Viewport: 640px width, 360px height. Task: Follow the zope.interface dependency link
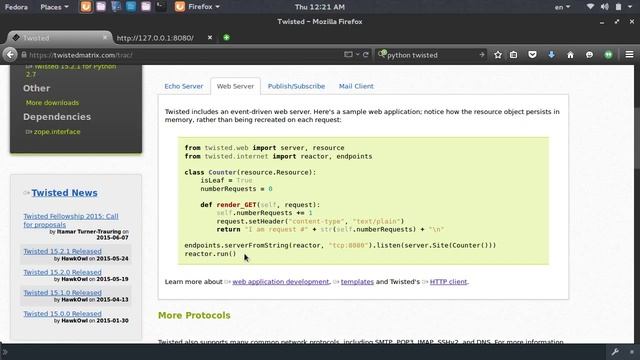tap(57, 132)
